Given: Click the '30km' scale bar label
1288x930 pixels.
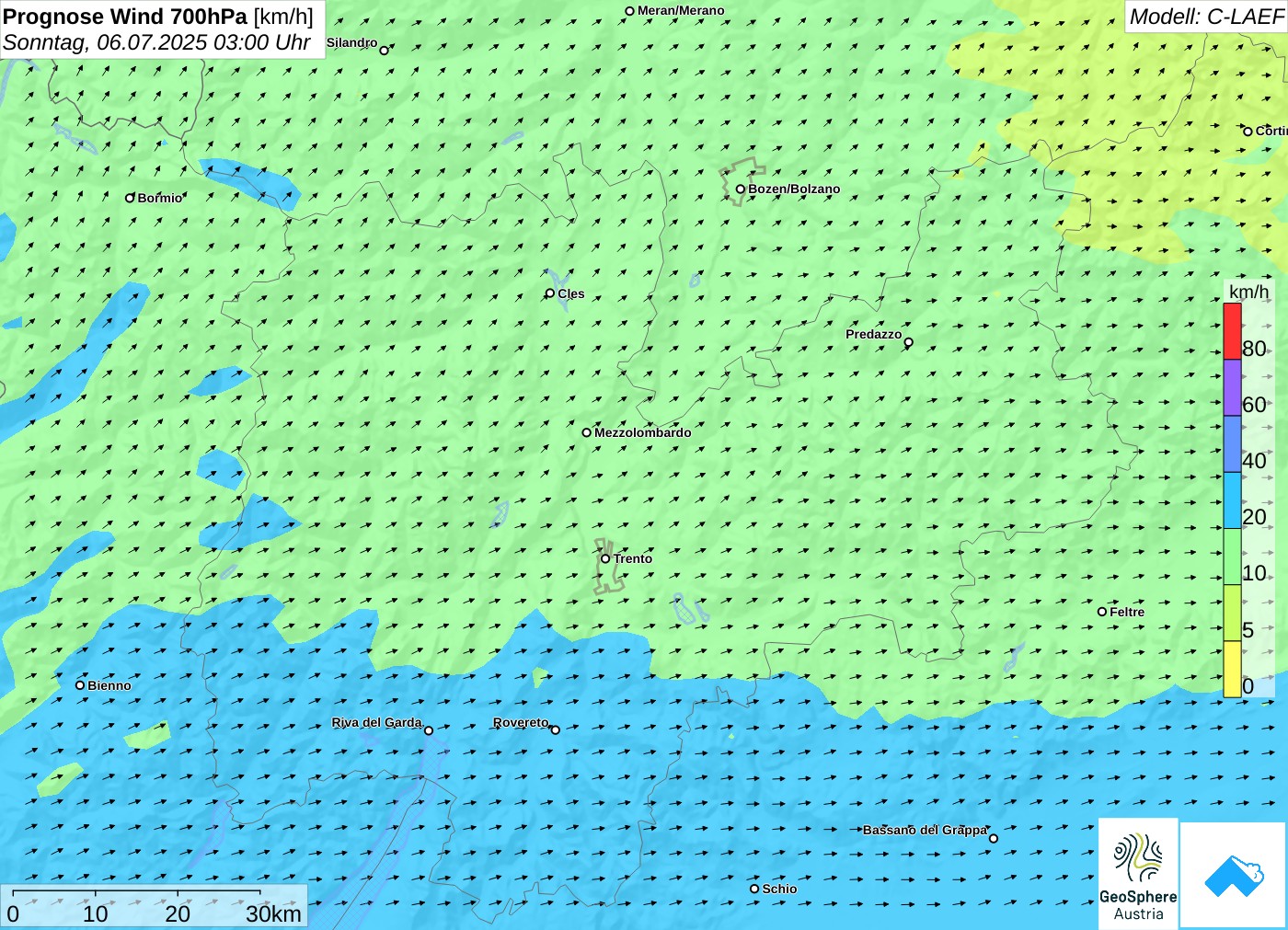Looking at the screenshot, I should (x=273, y=913).
